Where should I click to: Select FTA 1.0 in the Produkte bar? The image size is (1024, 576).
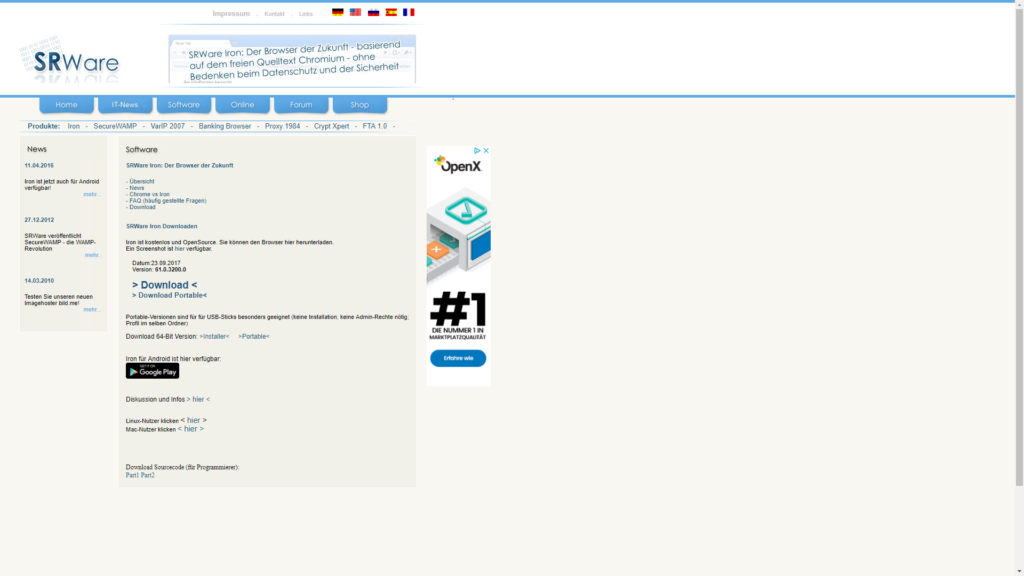click(375, 126)
